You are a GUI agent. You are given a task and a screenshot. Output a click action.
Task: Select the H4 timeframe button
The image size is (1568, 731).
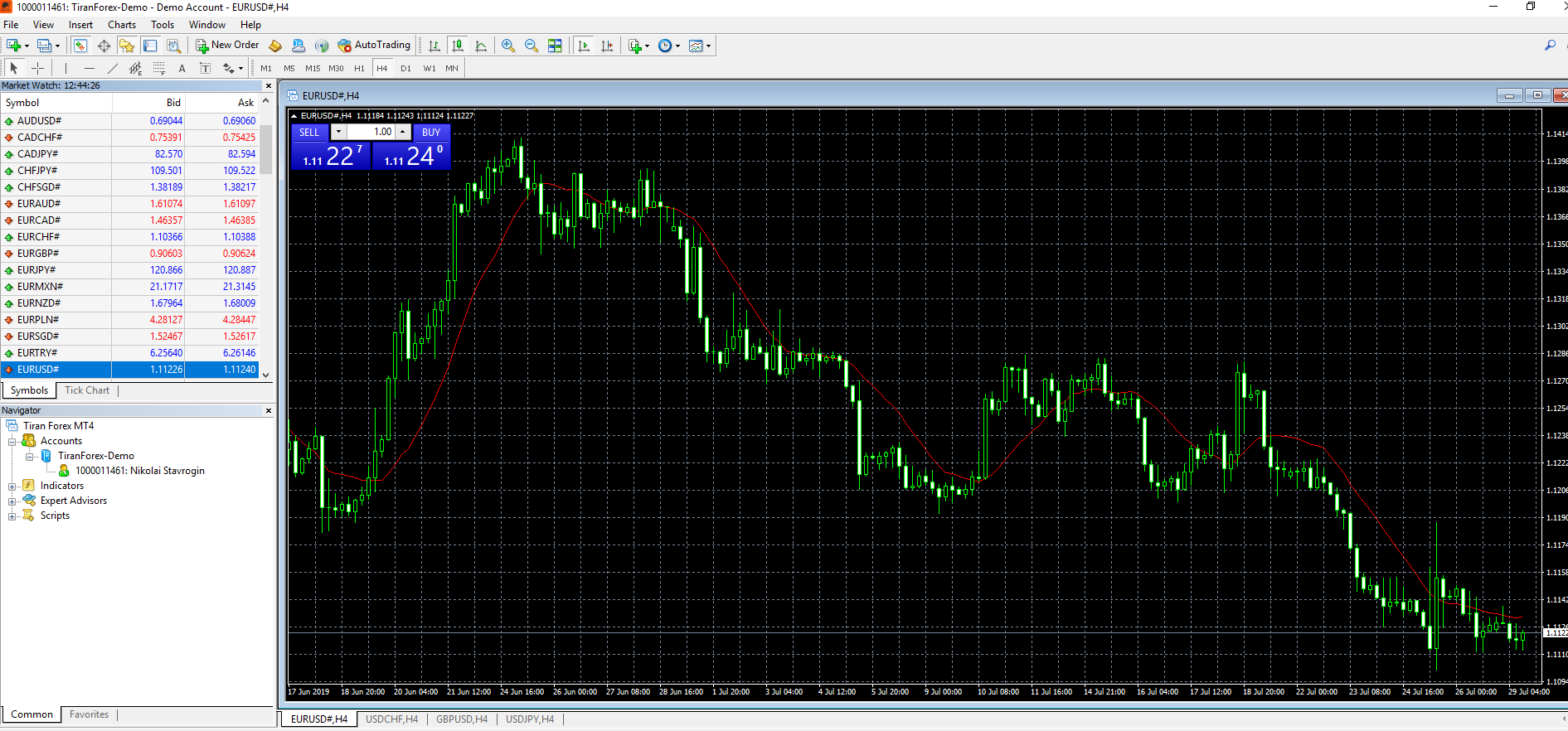(x=382, y=68)
